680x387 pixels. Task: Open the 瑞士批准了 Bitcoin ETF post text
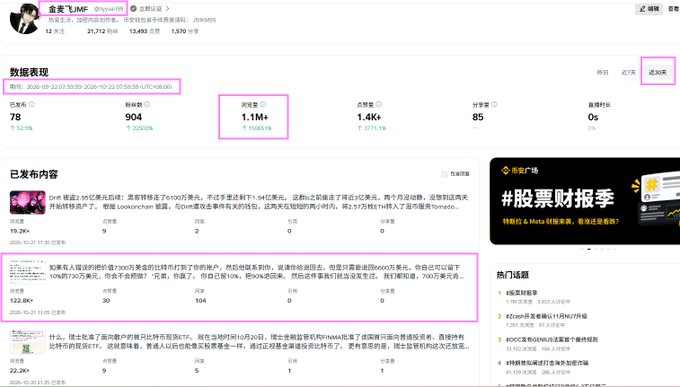pos(259,341)
